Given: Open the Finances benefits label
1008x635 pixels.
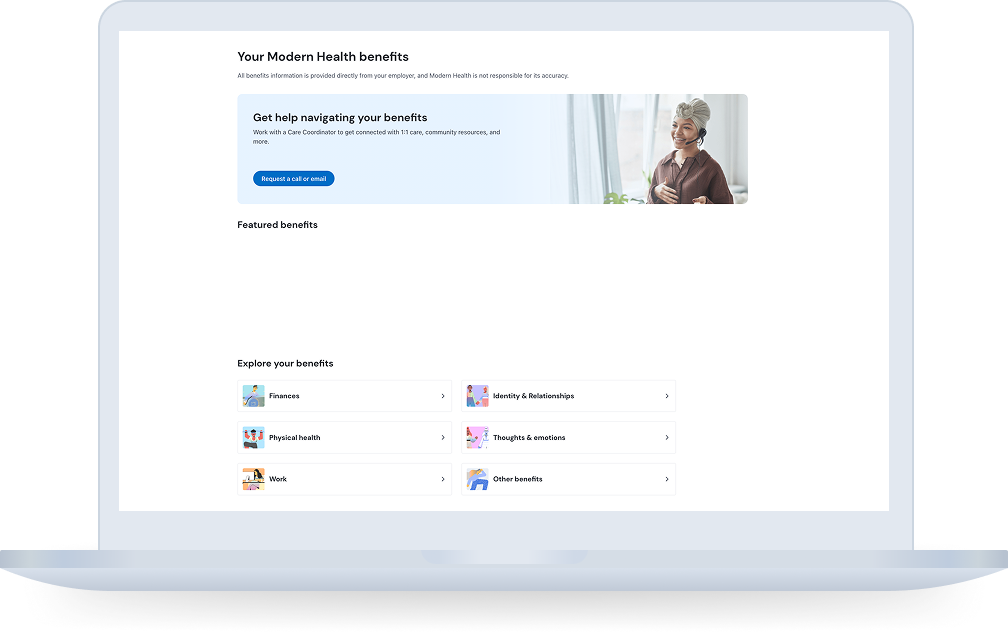Looking at the screenshot, I should [x=284, y=396].
